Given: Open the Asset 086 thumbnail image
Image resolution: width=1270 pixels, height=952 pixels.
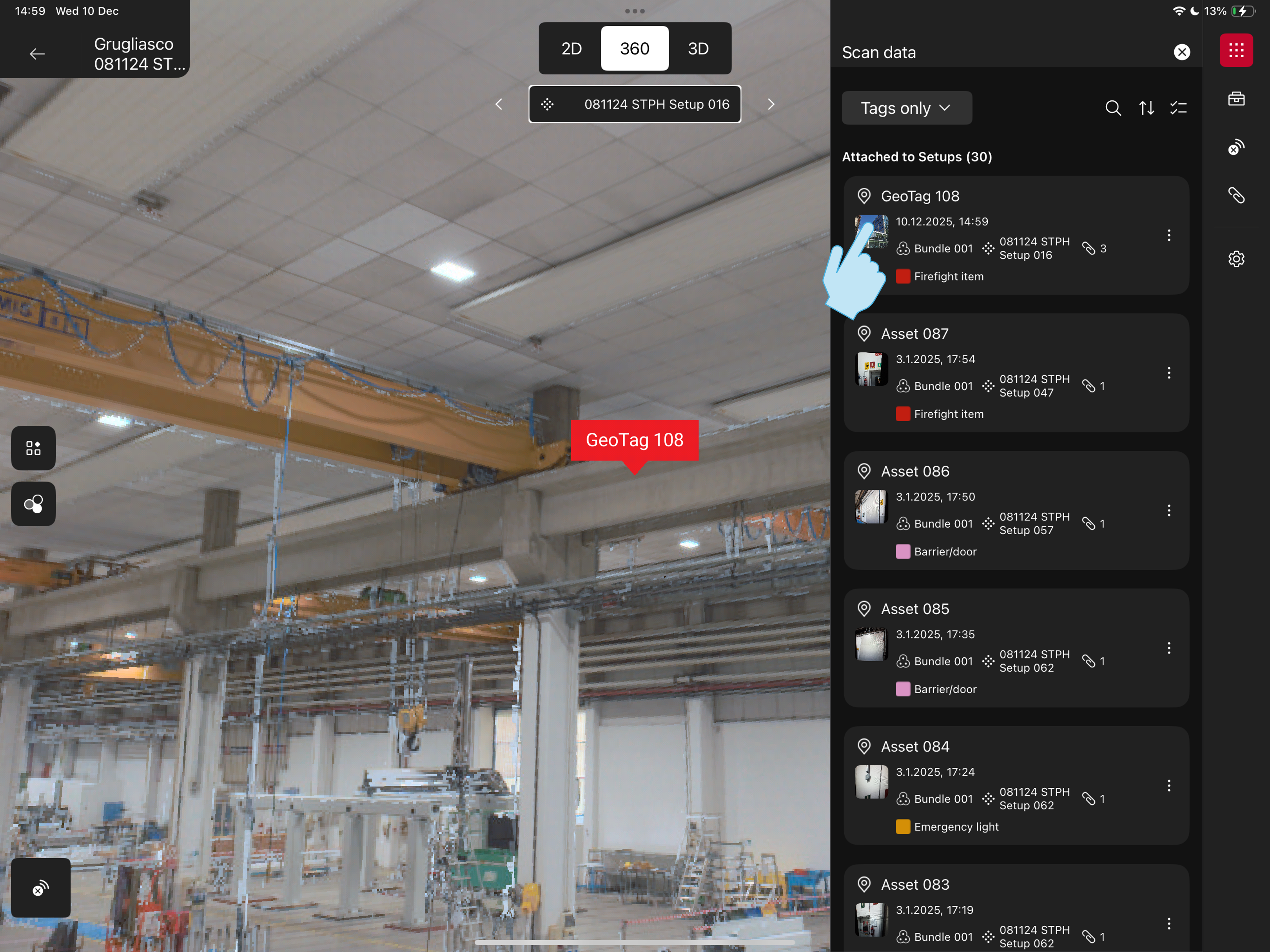Looking at the screenshot, I should (x=871, y=507).
